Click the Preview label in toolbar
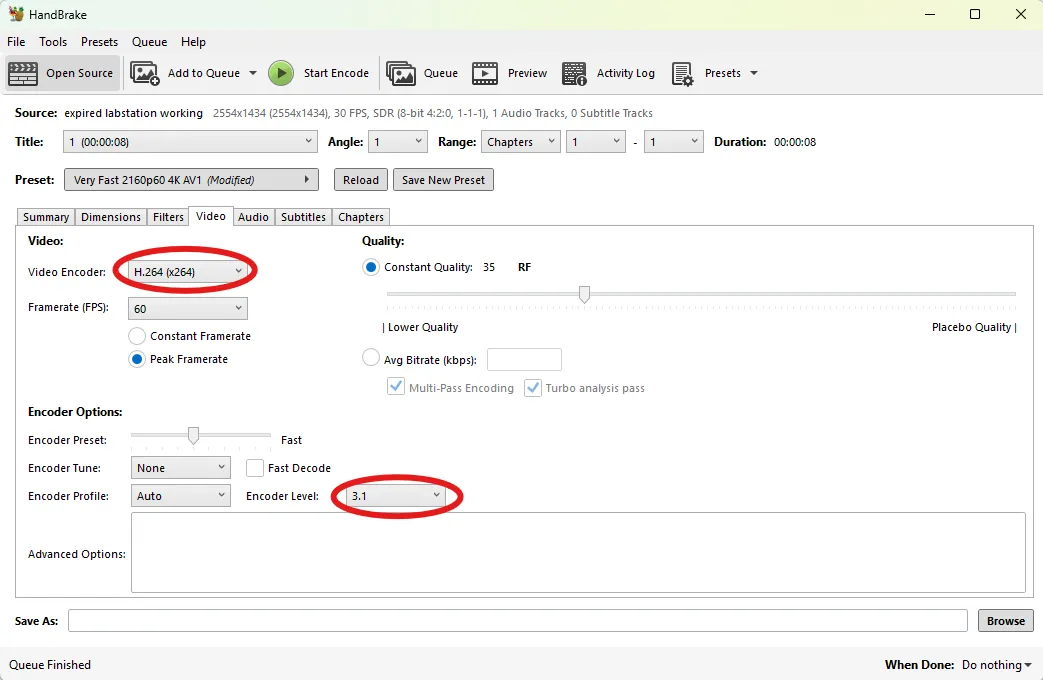1043x680 pixels. (x=527, y=73)
